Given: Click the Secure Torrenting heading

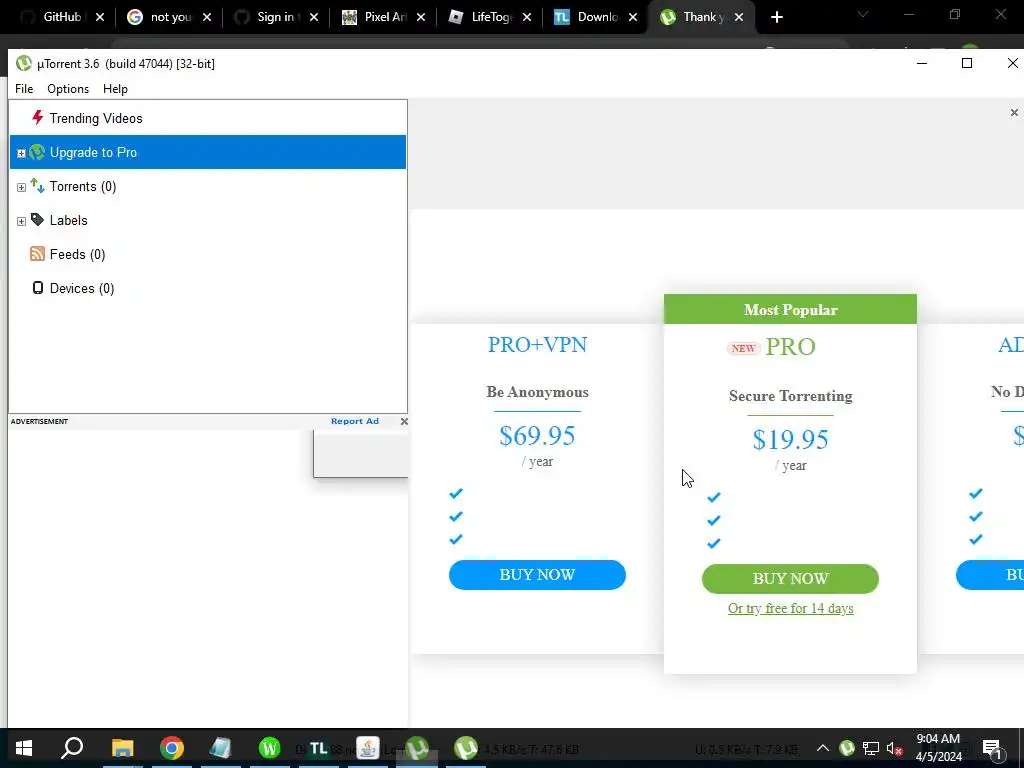Looking at the screenshot, I should click(x=790, y=396).
